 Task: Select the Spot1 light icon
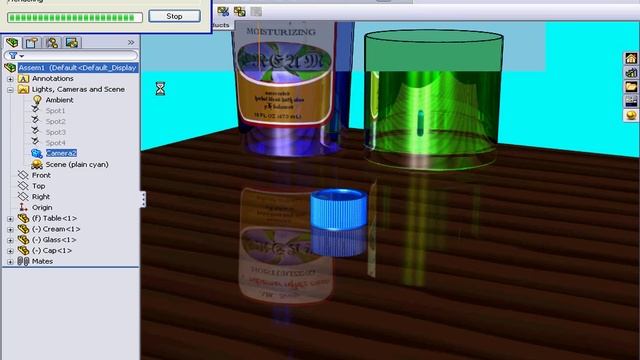click(36, 110)
